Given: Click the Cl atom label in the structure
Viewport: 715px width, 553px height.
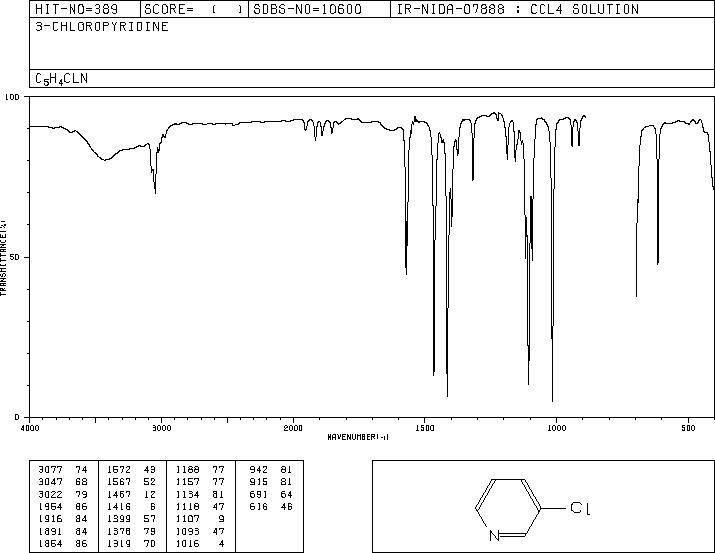Looking at the screenshot, I should (580, 508).
